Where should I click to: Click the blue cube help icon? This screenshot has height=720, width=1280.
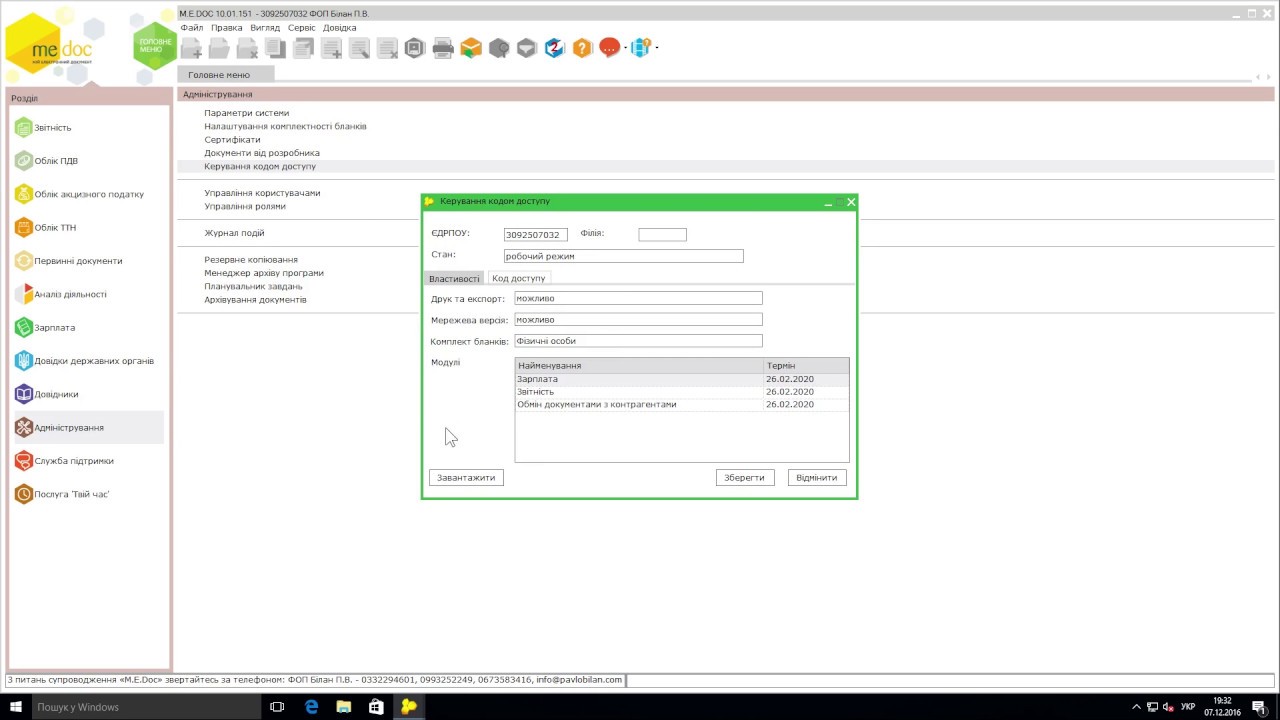(641, 48)
